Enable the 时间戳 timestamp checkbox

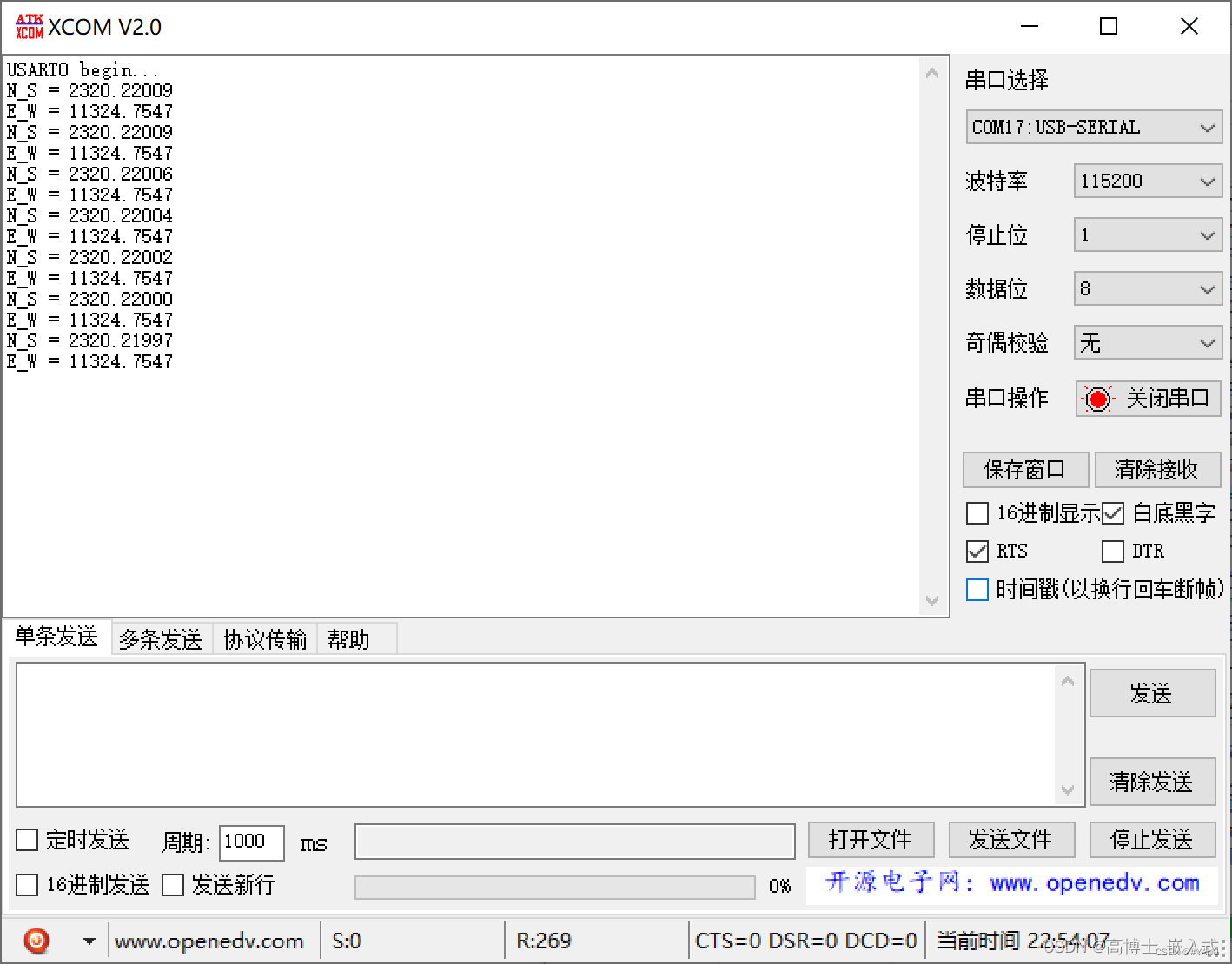point(977,590)
